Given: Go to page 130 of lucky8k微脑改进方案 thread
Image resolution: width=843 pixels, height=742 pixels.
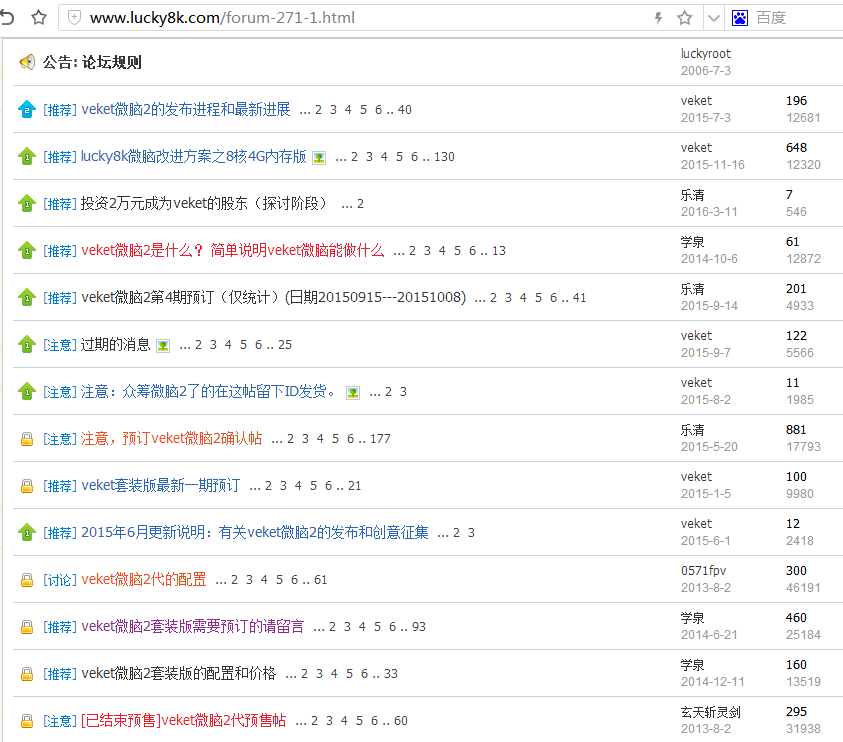Looking at the screenshot, I should click(x=444, y=156).
